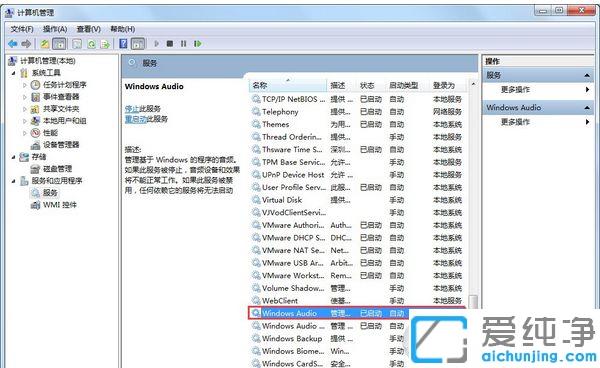Click the Up one level toolbar icon
Image resolution: width=600 pixels, height=368 pixels.
tap(45, 44)
